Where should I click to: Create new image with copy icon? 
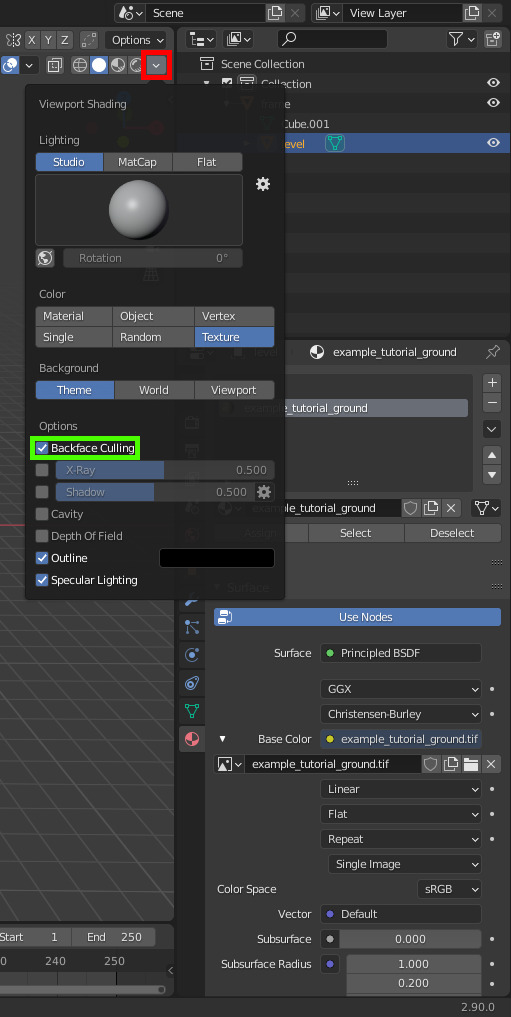[451, 764]
